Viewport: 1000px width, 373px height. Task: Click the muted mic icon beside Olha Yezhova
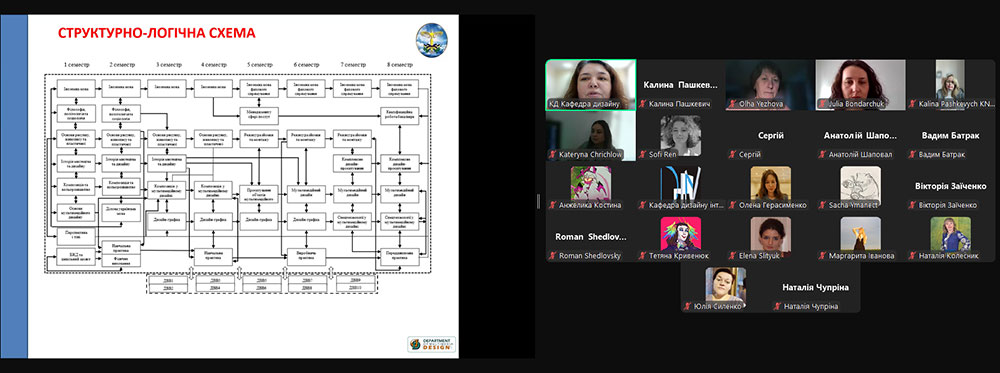732,103
